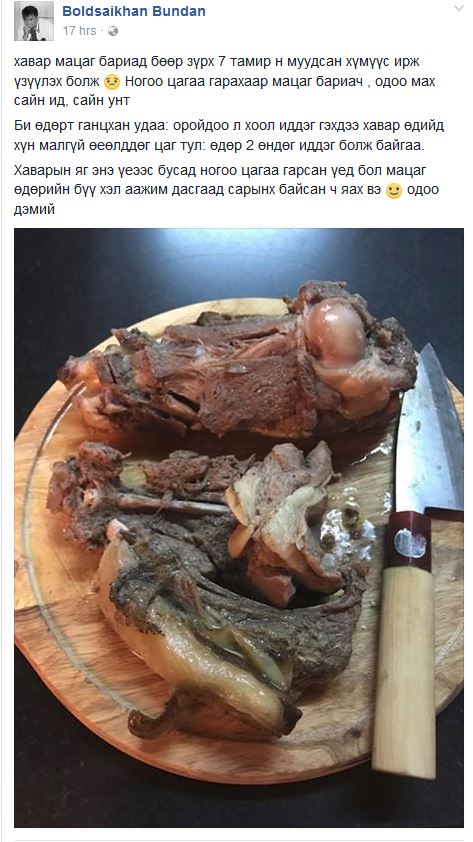Open Boldsaikhan Bundan's profile picture
Image resolution: width=473 pixels, height=842 pixels.
(34, 21)
